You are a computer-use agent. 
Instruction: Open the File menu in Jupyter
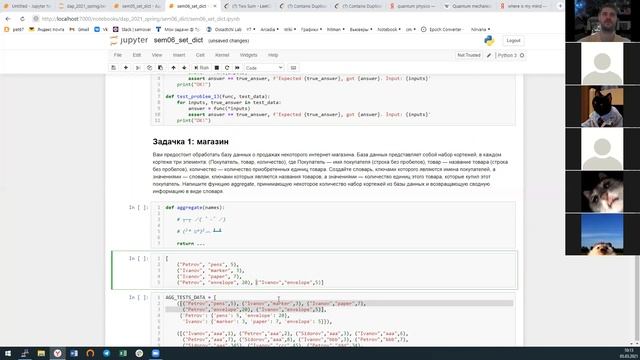pyautogui.click(x=118, y=55)
